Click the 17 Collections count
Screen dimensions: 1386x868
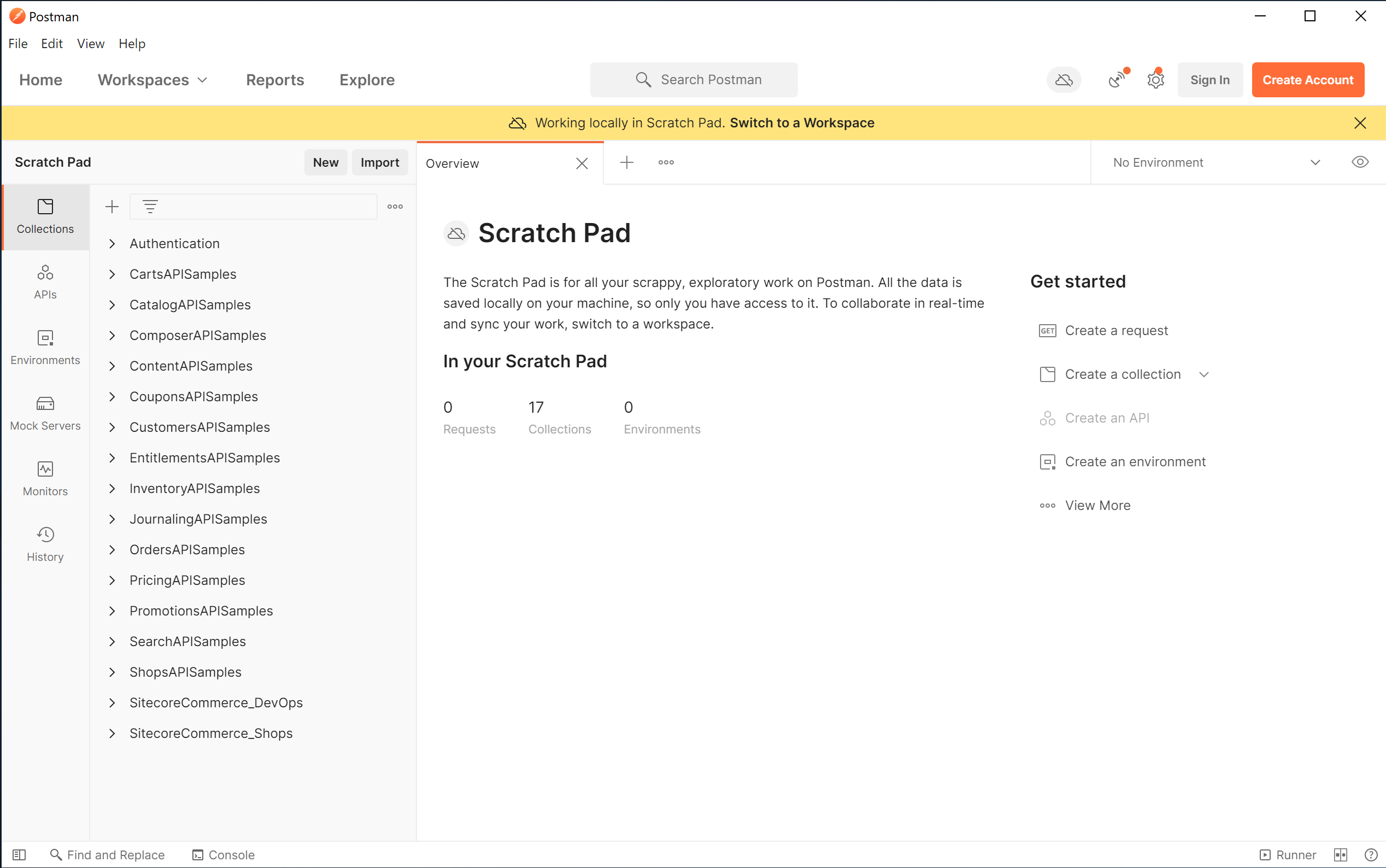pyautogui.click(x=559, y=418)
